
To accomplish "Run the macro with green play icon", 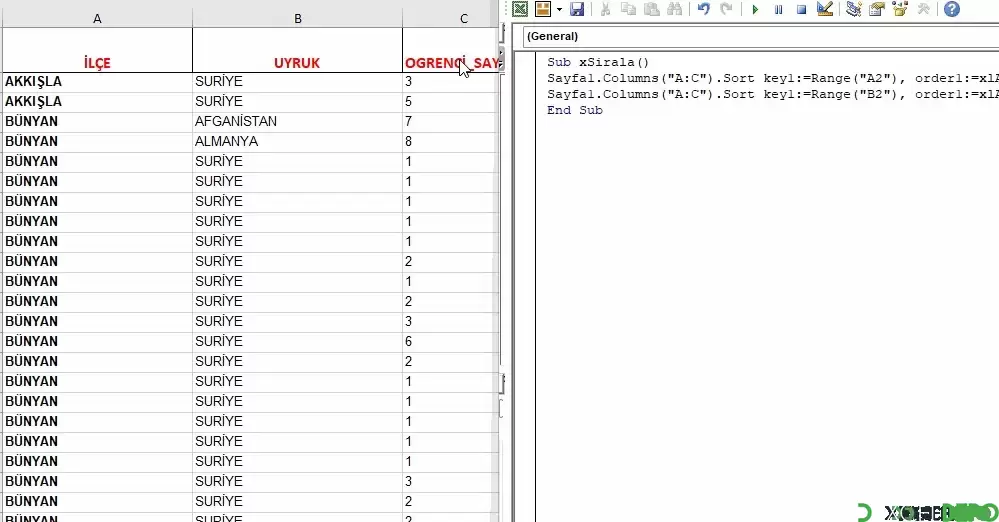I will point(755,10).
